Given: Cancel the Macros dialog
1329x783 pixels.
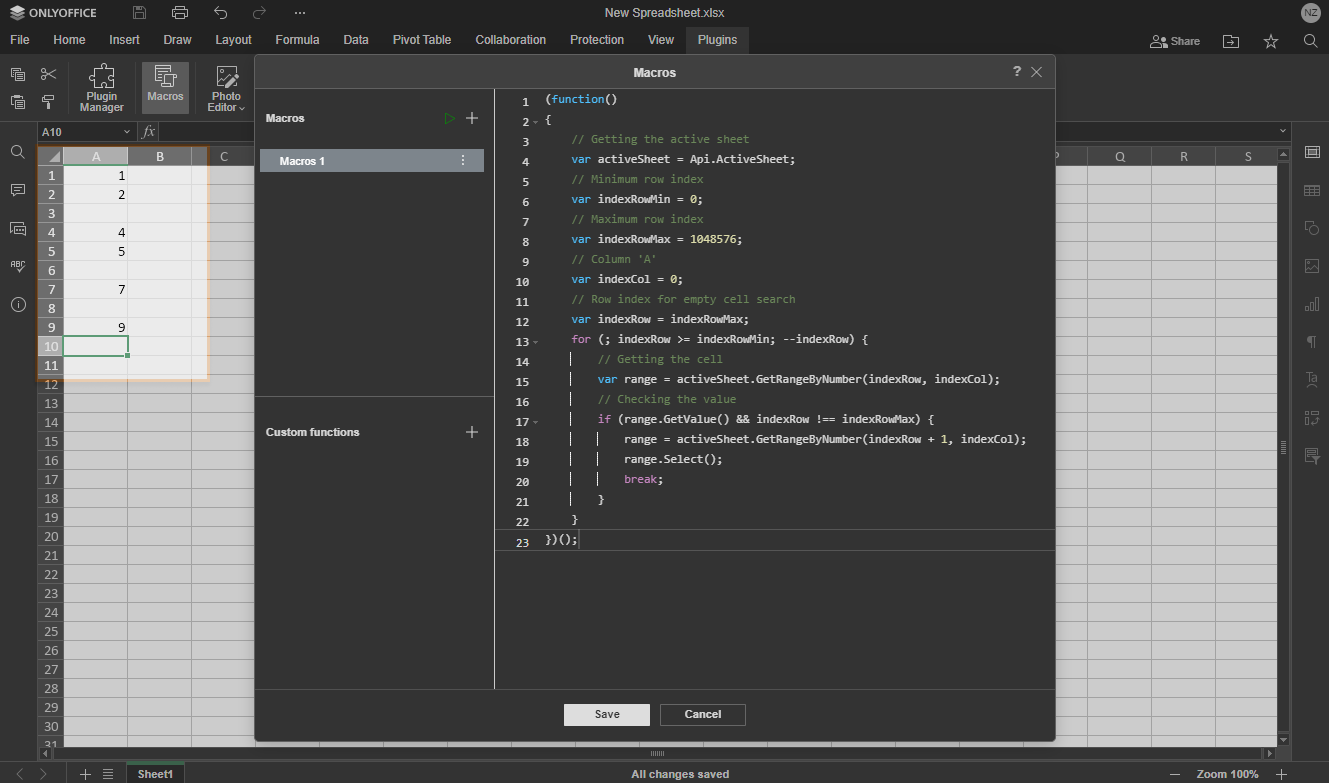Looking at the screenshot, I should (703, 714).
